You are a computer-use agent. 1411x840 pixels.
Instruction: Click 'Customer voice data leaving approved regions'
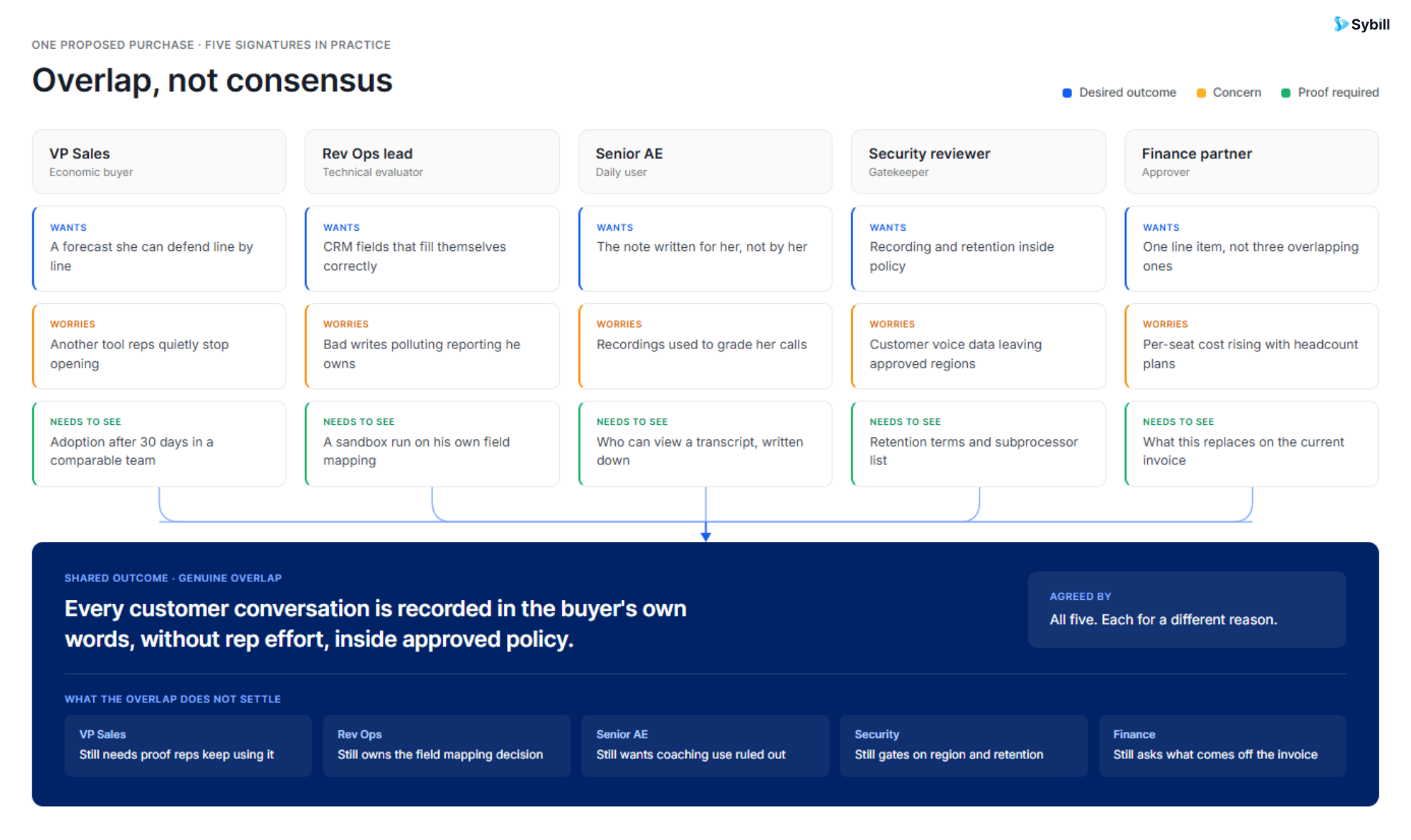956,354
